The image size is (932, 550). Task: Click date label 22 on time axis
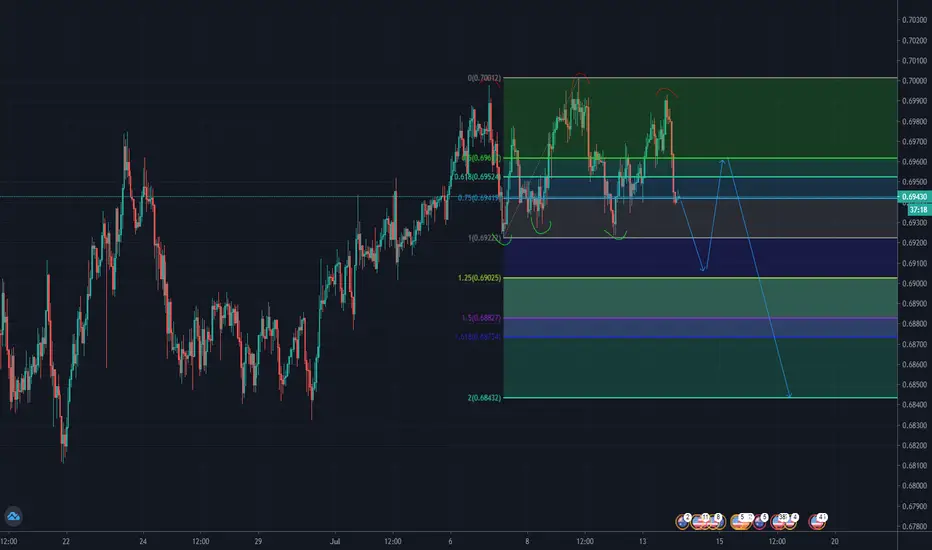tap(66, 541)
